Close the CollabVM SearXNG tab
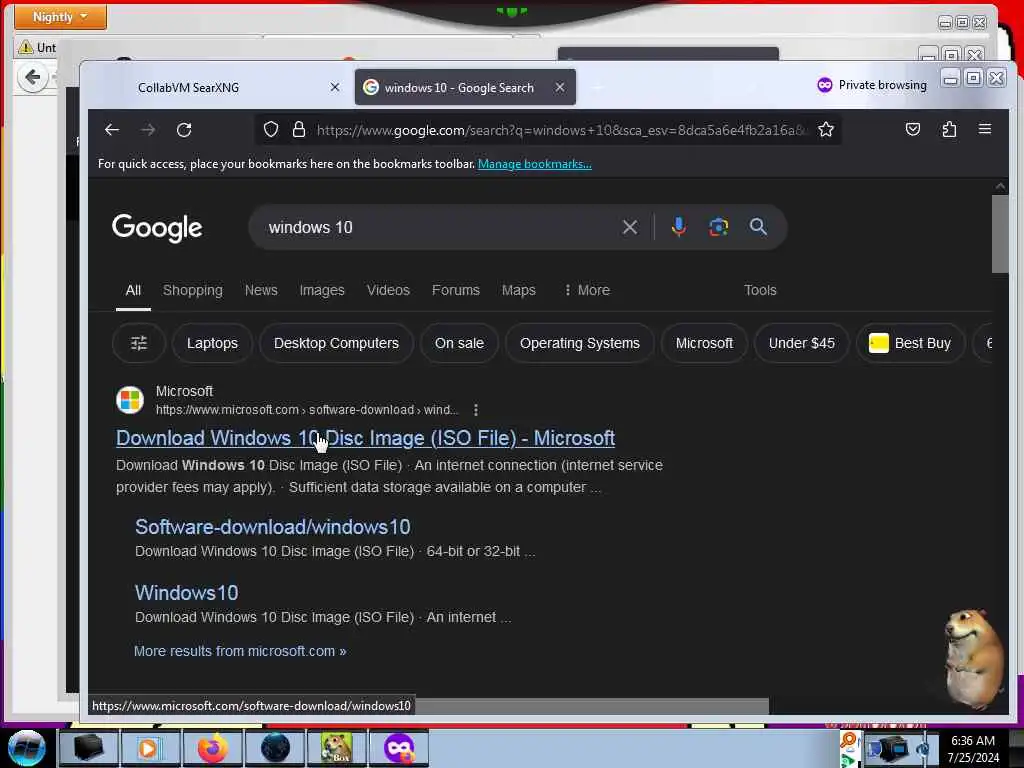 [x=334, y=87]
